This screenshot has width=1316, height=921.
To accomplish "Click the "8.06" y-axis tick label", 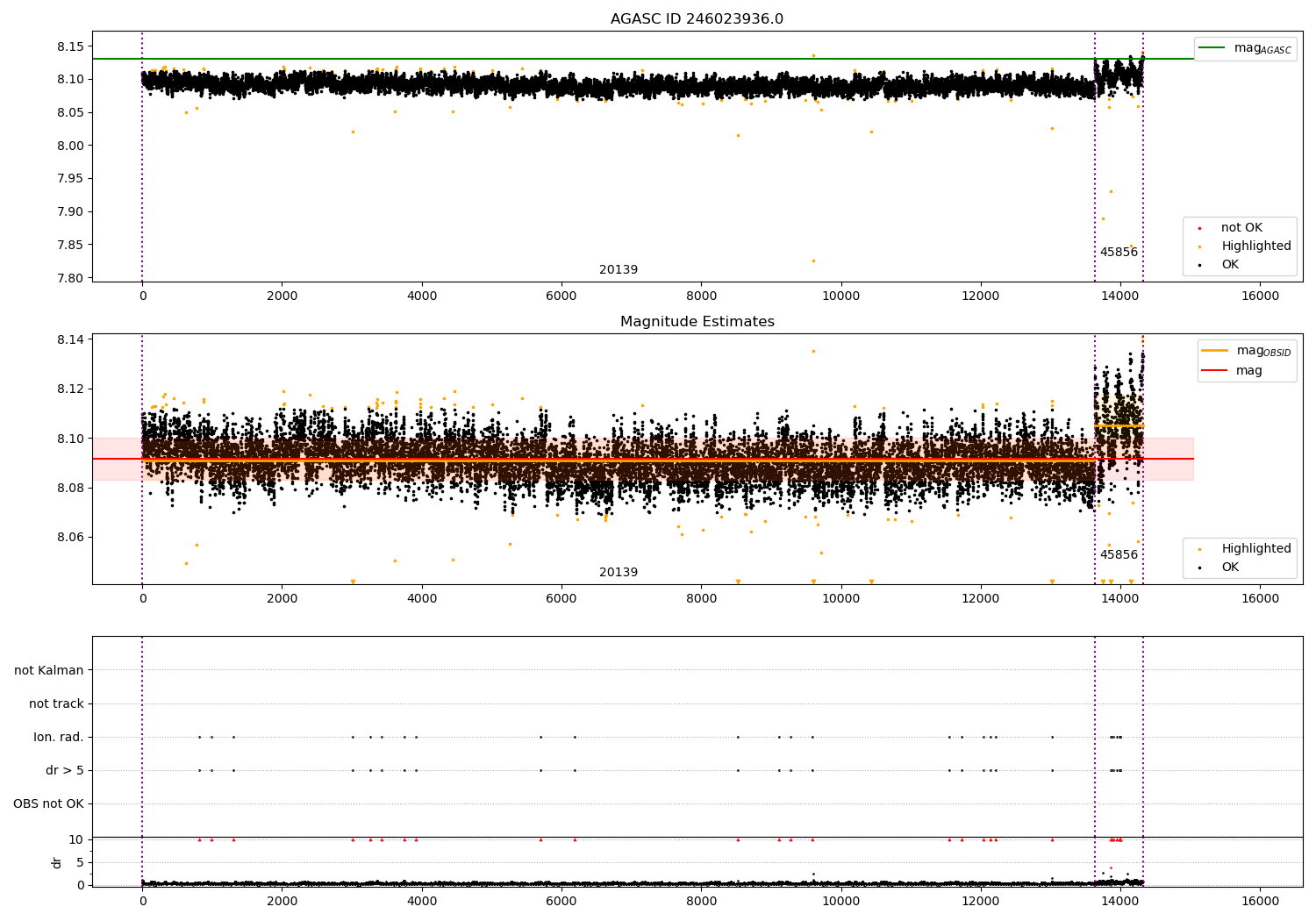I will pos(69,538).
